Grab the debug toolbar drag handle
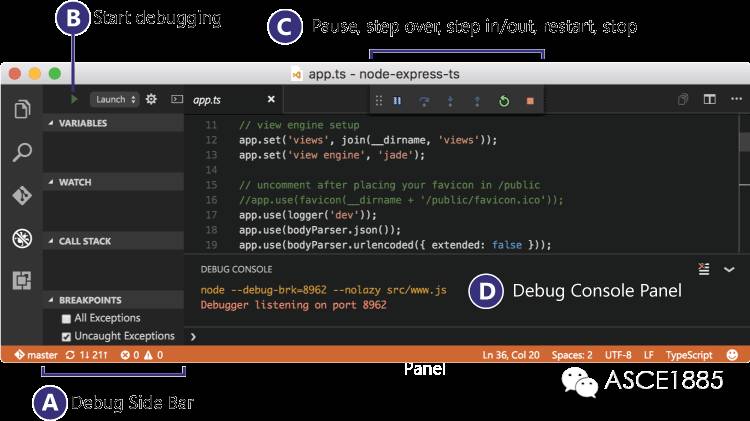The width and height of the screenshot is (750, 421). 379,100
